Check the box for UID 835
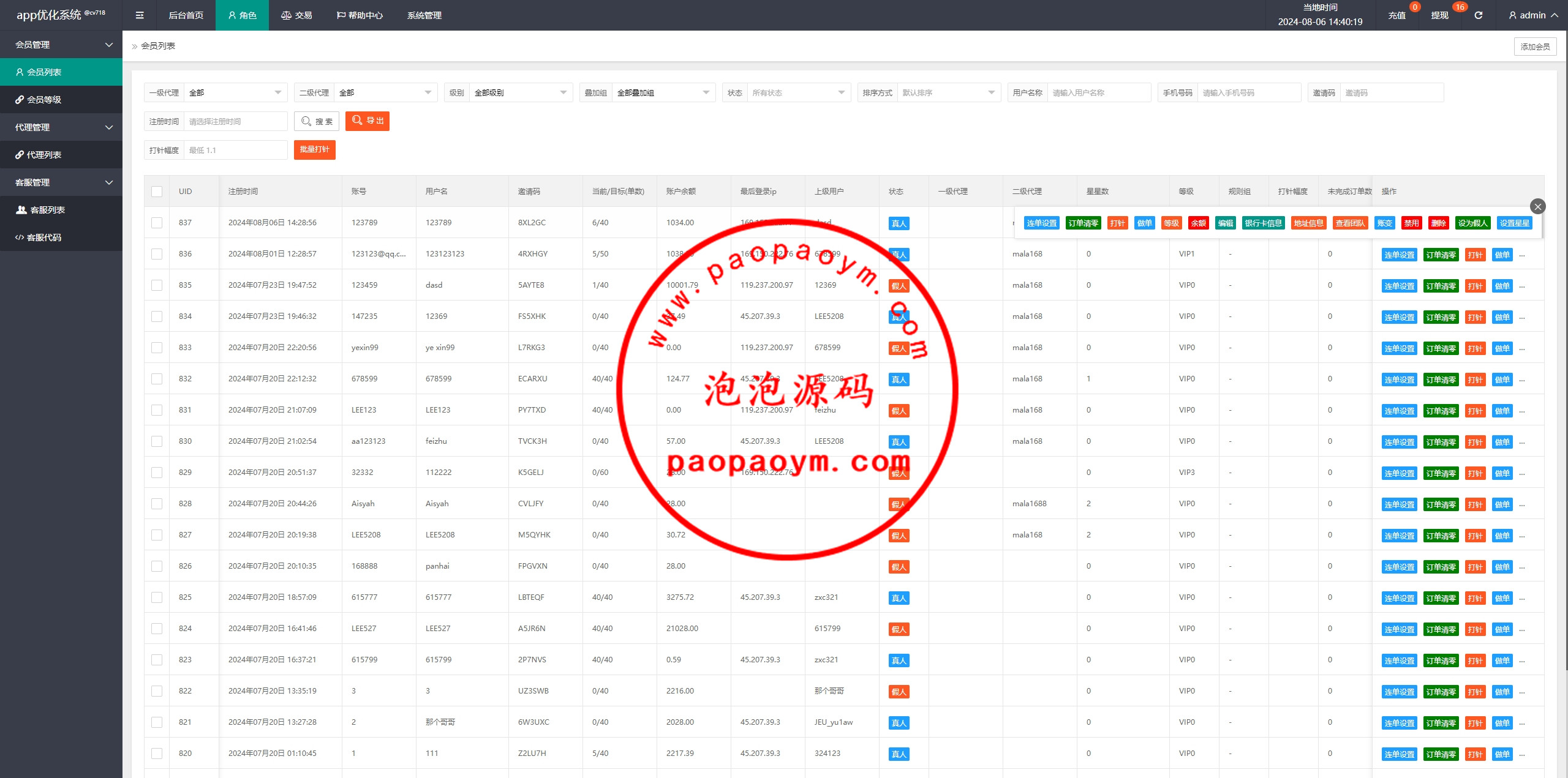This screenshot has height=778, width=1568. point(157,285)
